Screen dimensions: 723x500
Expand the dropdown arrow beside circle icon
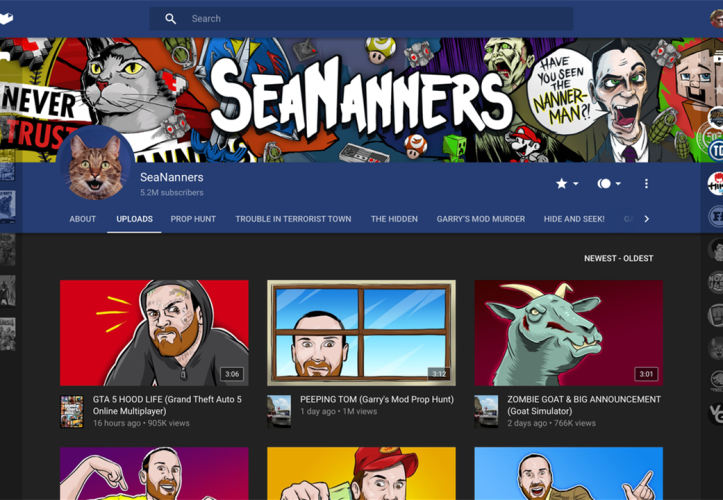pos(618,184)
